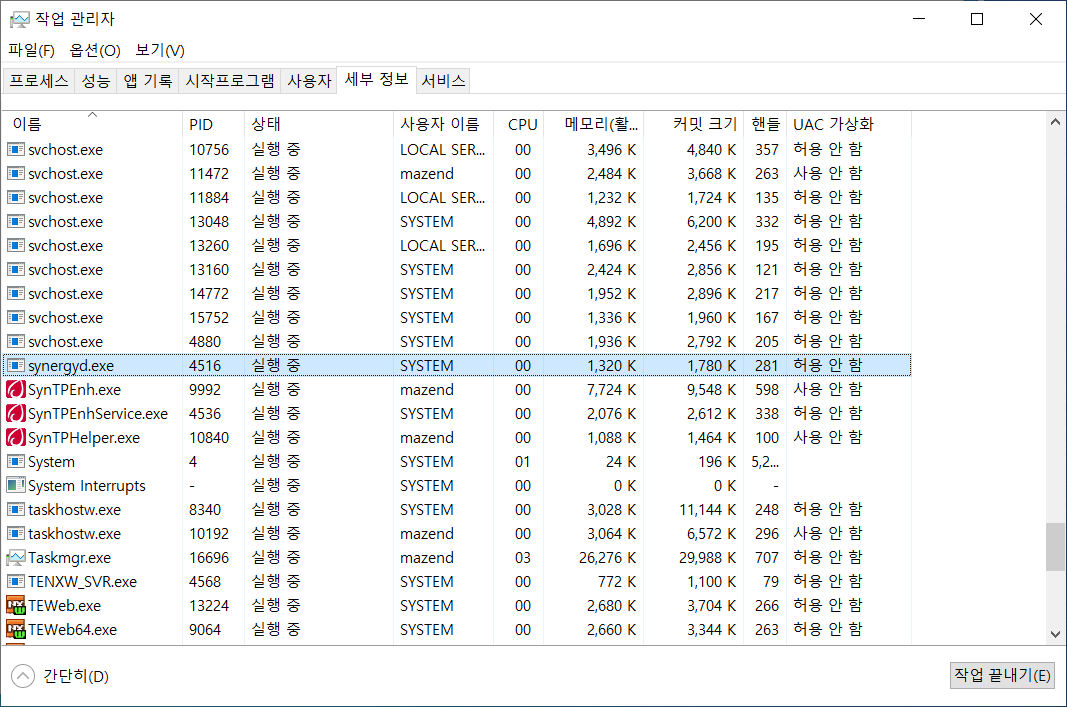This screenshot has height=707, width=1067.
Task: Sort by the 사용자 이름 column header
Action: tap(443, 125)
